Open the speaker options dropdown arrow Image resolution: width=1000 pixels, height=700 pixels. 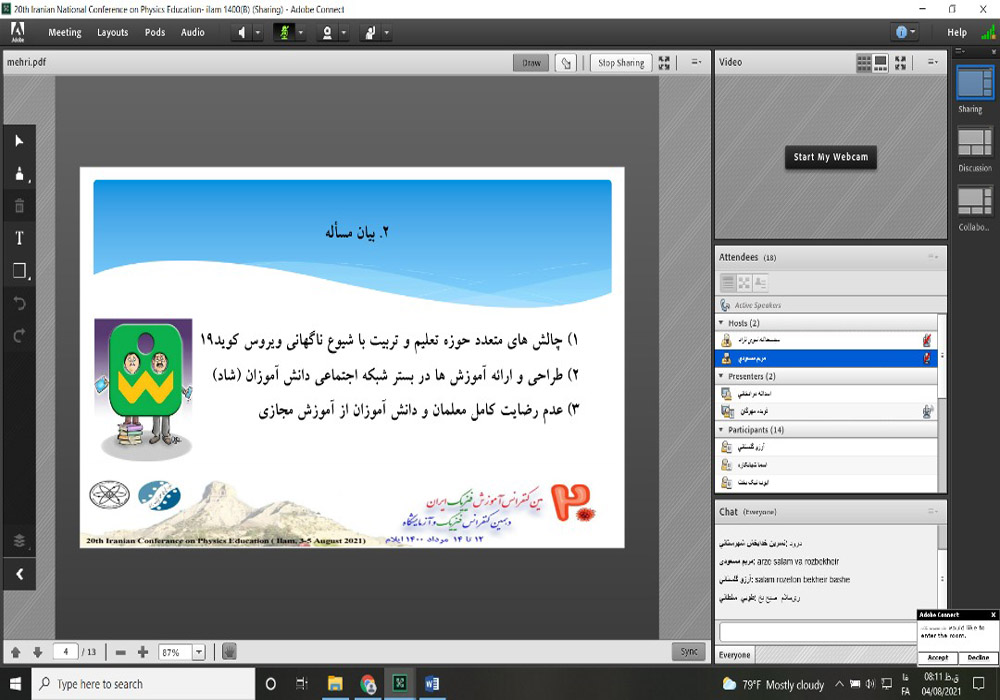point(258,32)
